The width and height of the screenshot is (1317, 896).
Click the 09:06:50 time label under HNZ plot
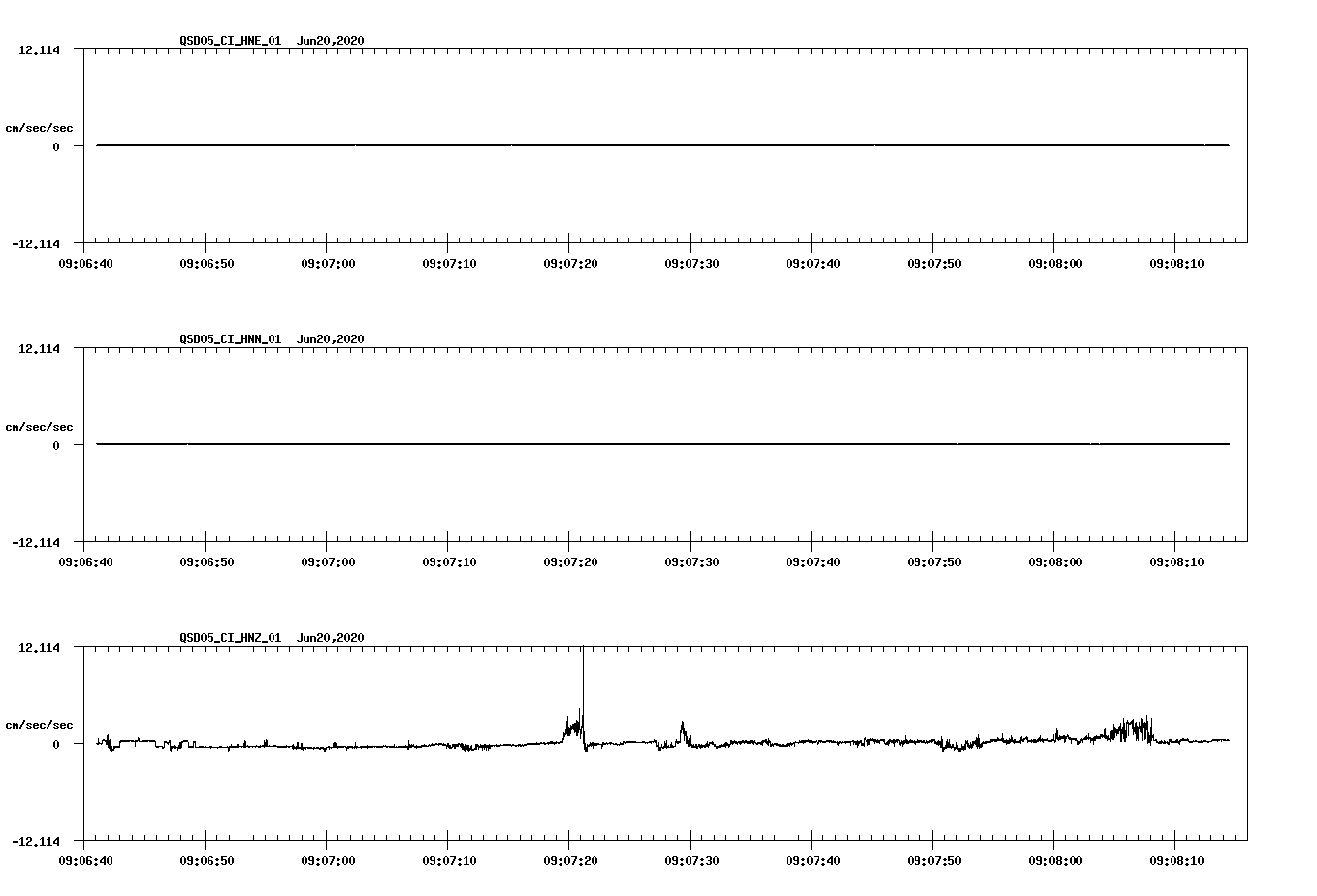(x=207, y=861)
